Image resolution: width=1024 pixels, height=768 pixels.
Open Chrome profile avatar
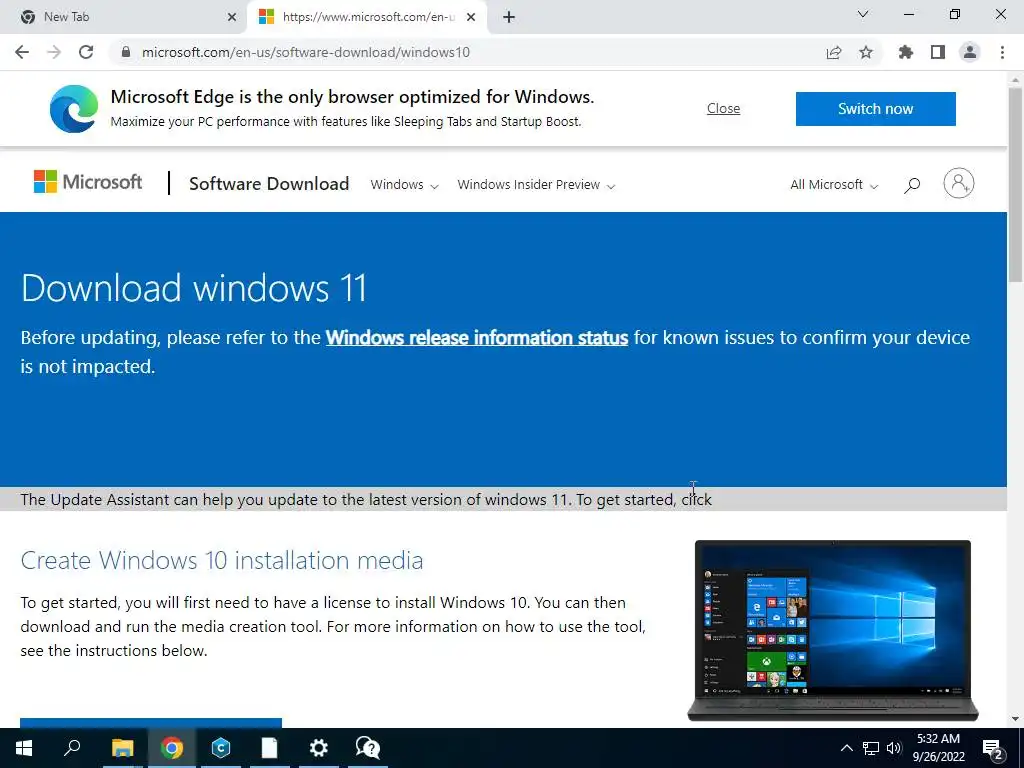coord(970,52)
